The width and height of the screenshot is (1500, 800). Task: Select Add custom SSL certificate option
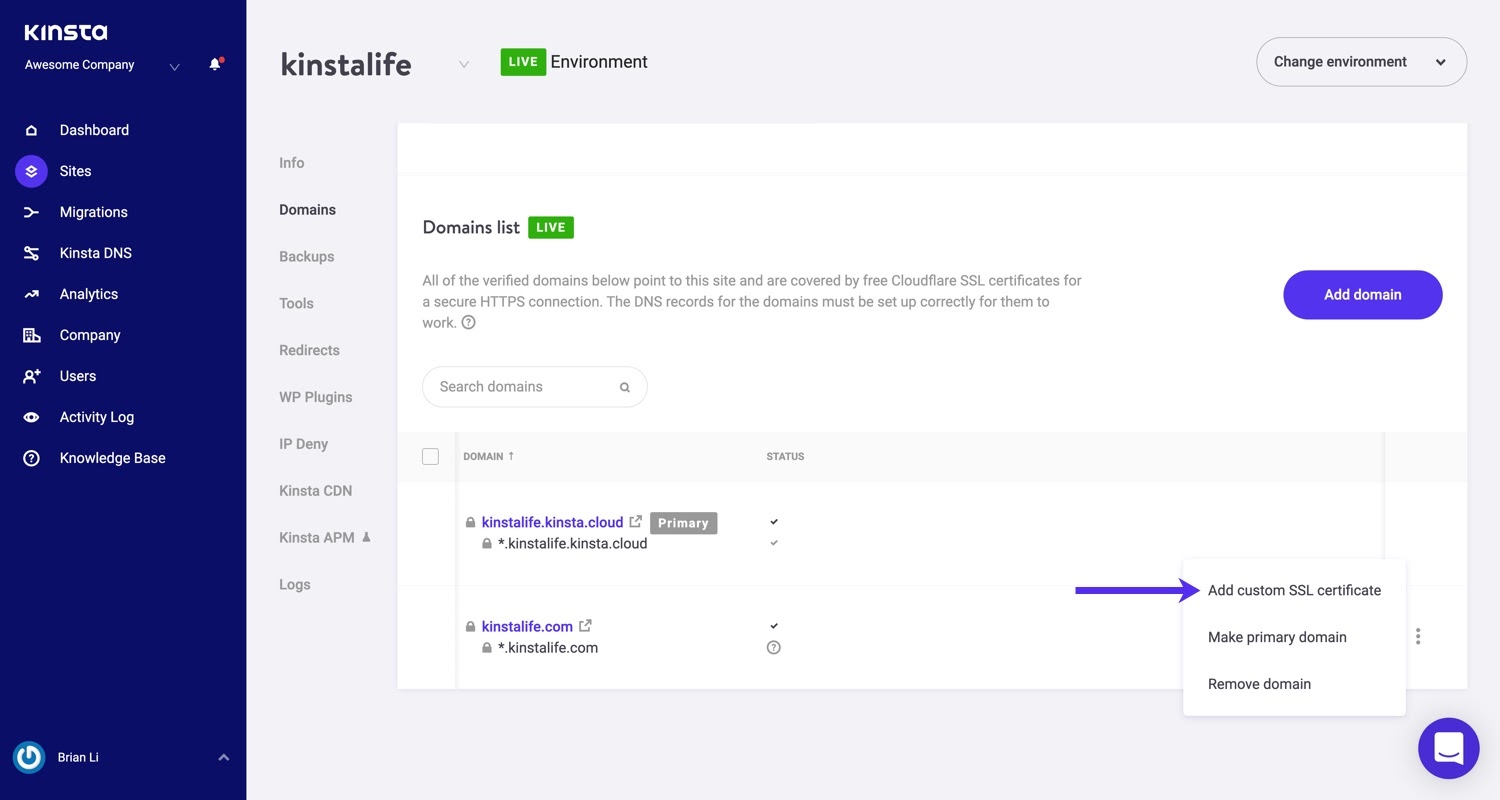1294,590
